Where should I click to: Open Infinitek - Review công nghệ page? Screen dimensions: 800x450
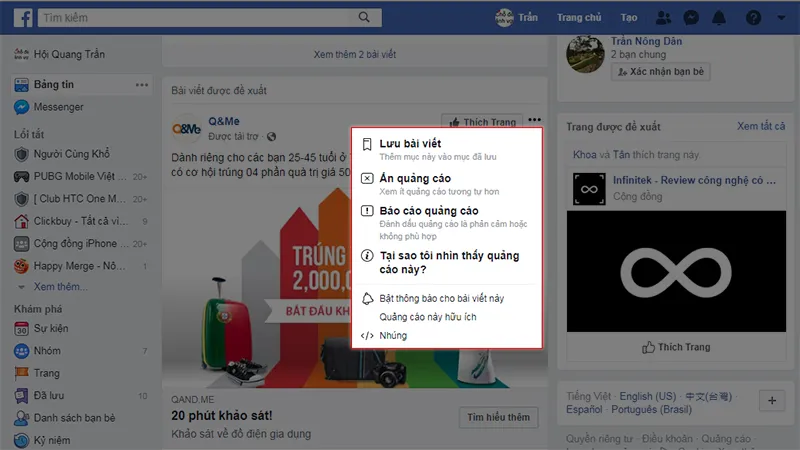pyautogui.click(x=694, y=181)
